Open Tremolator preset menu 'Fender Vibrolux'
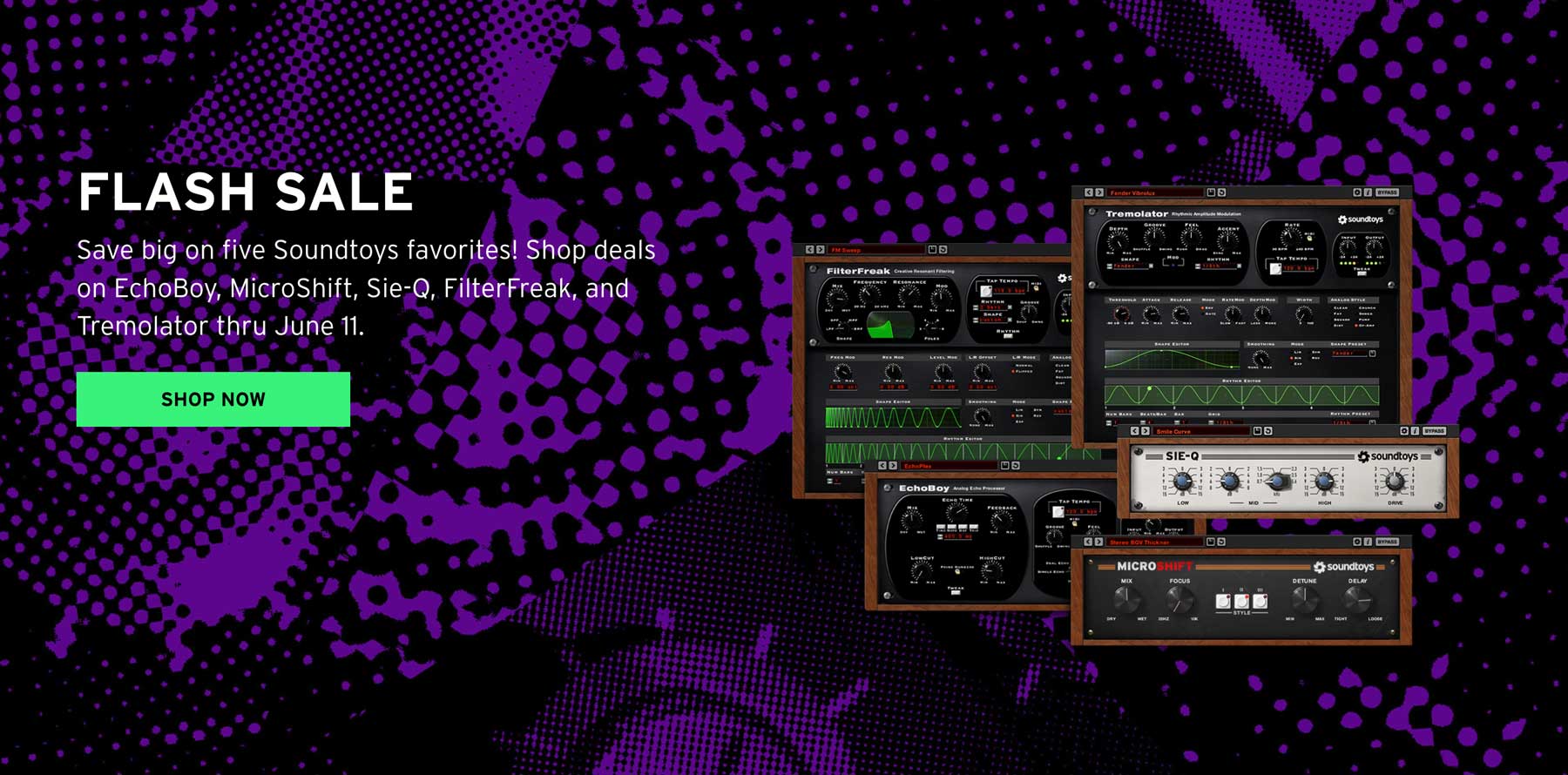This screenshot has width=1568, height=775. coord(1155,192)
